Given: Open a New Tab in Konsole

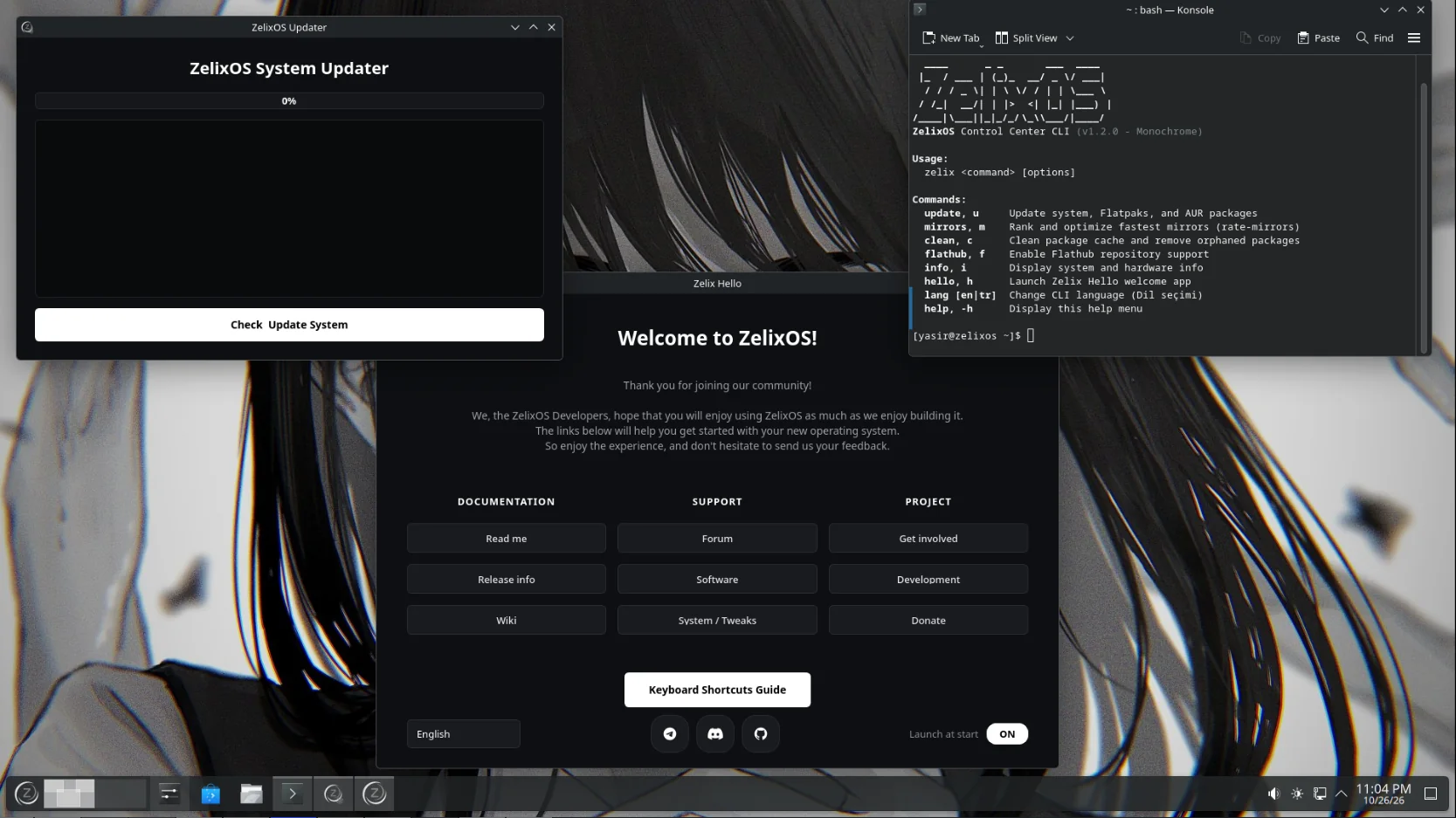Looking at the screenshot, I should tap(951, 38).
